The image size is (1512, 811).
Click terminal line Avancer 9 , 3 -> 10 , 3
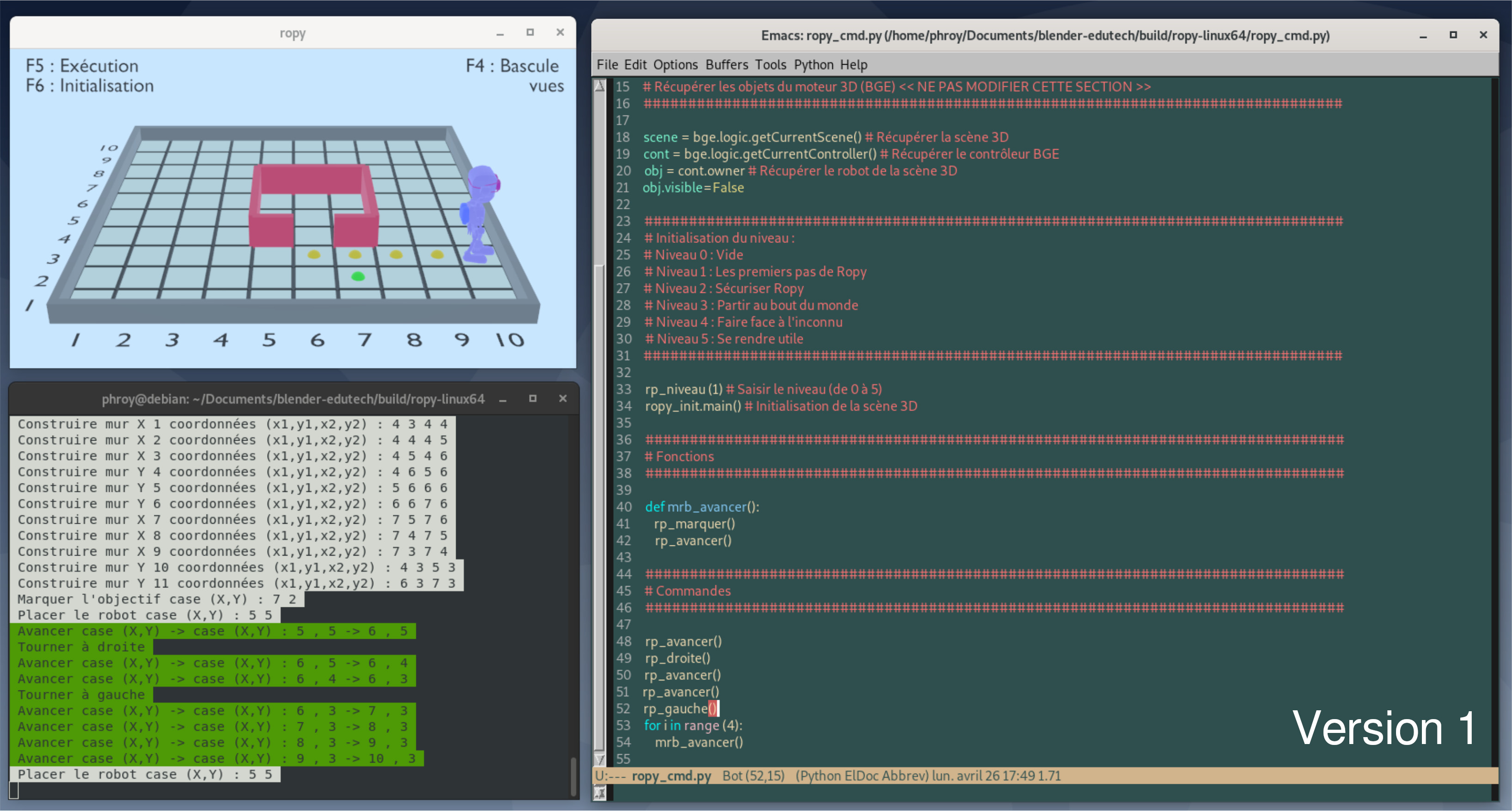coord(216,759)
